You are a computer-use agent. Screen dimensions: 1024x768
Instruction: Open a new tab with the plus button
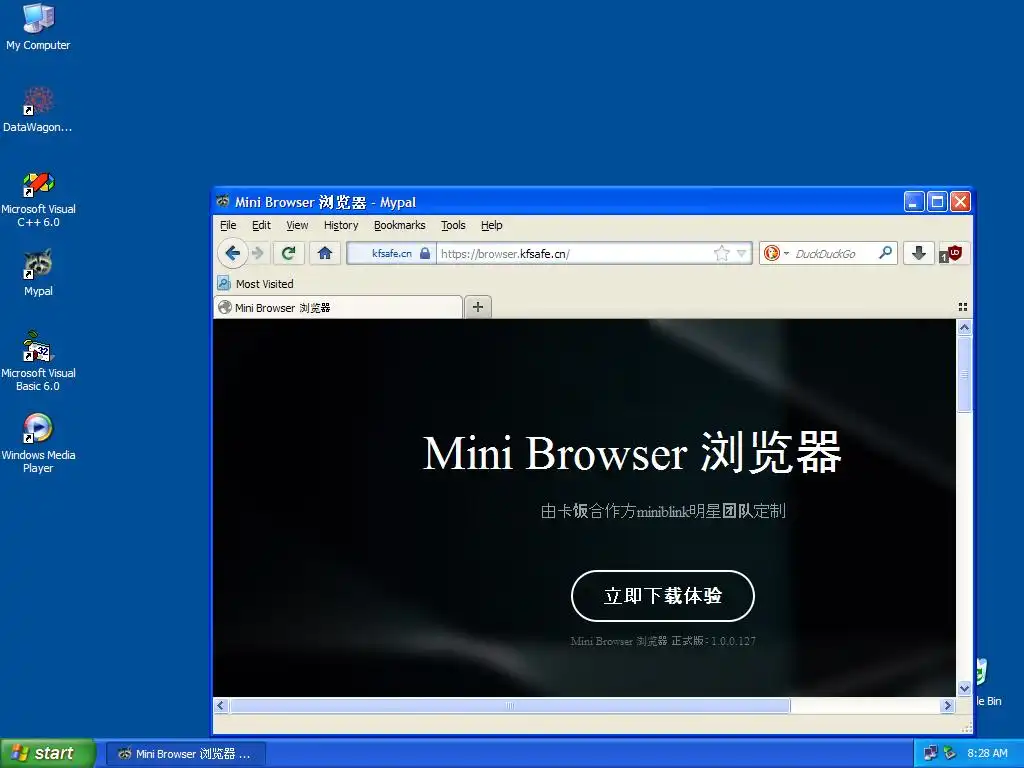pos(478,307)
